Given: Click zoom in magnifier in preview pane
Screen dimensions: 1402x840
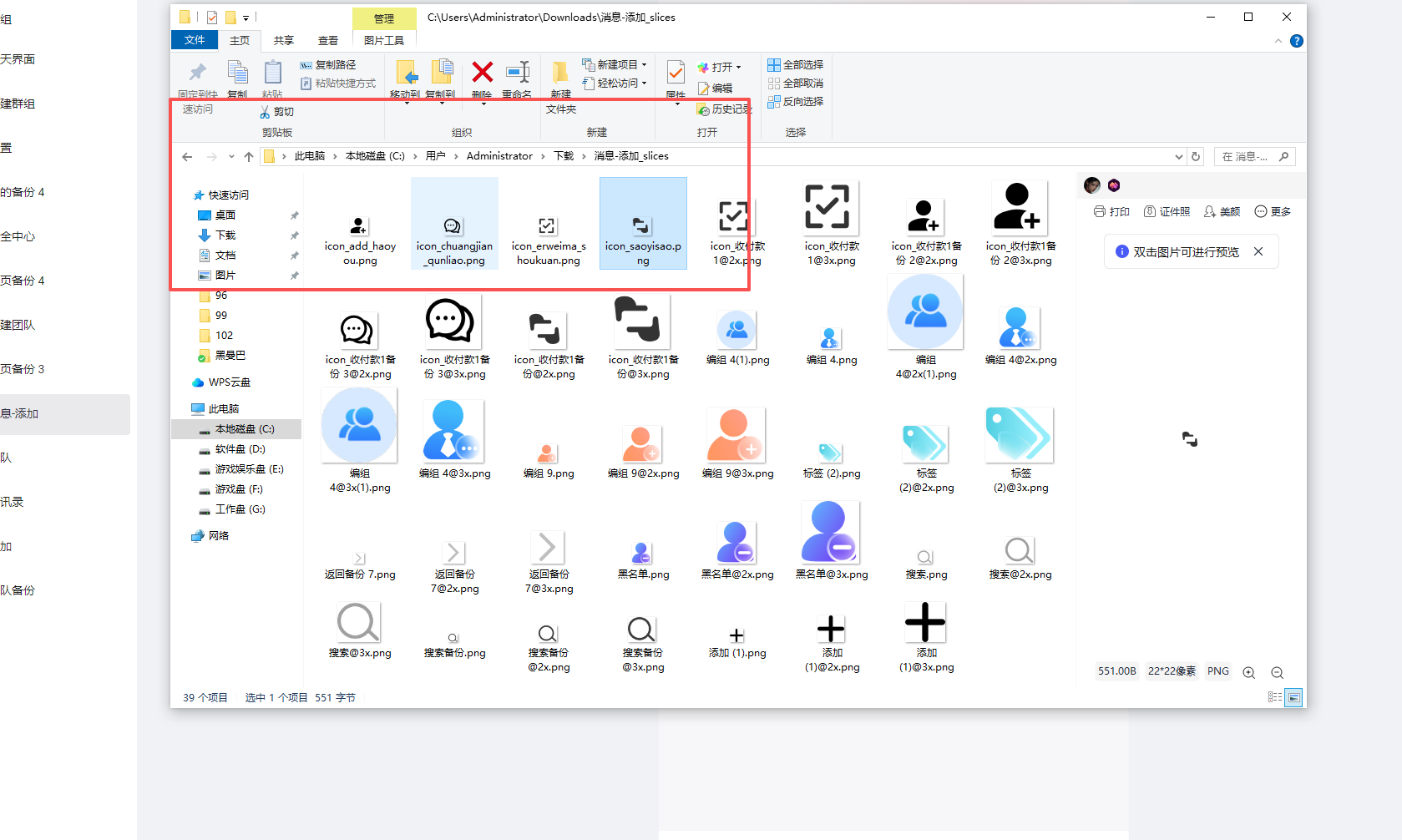Looking at the screenshot, I should pyautogui.click(x=1249, y=673).
